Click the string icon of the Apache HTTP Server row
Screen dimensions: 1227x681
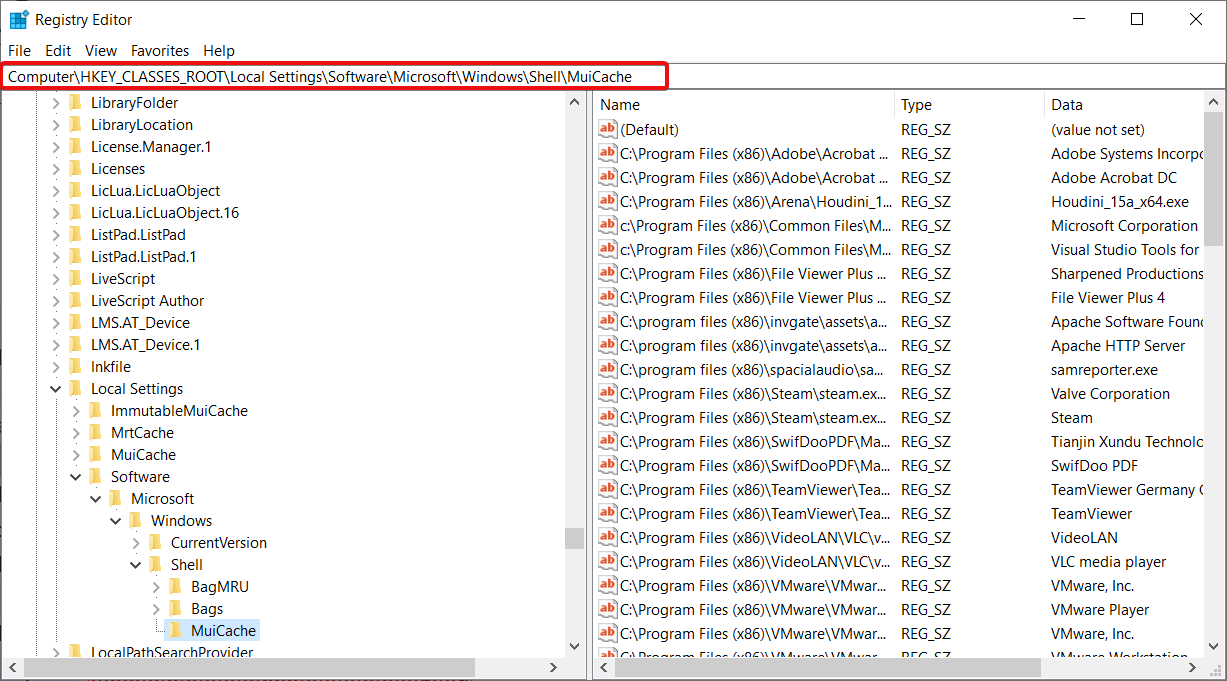coord(608,345)
